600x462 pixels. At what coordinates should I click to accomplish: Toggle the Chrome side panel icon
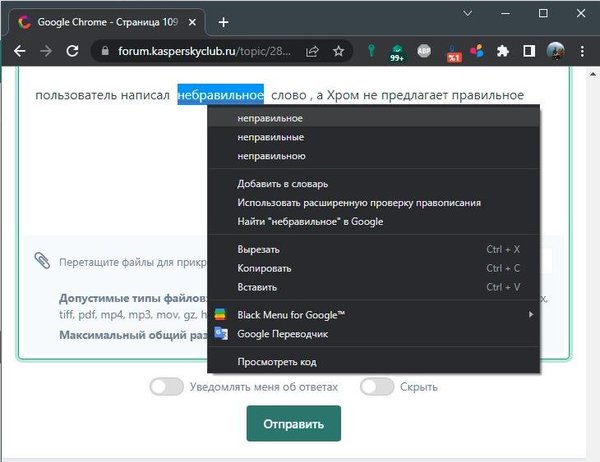(529, 51)
